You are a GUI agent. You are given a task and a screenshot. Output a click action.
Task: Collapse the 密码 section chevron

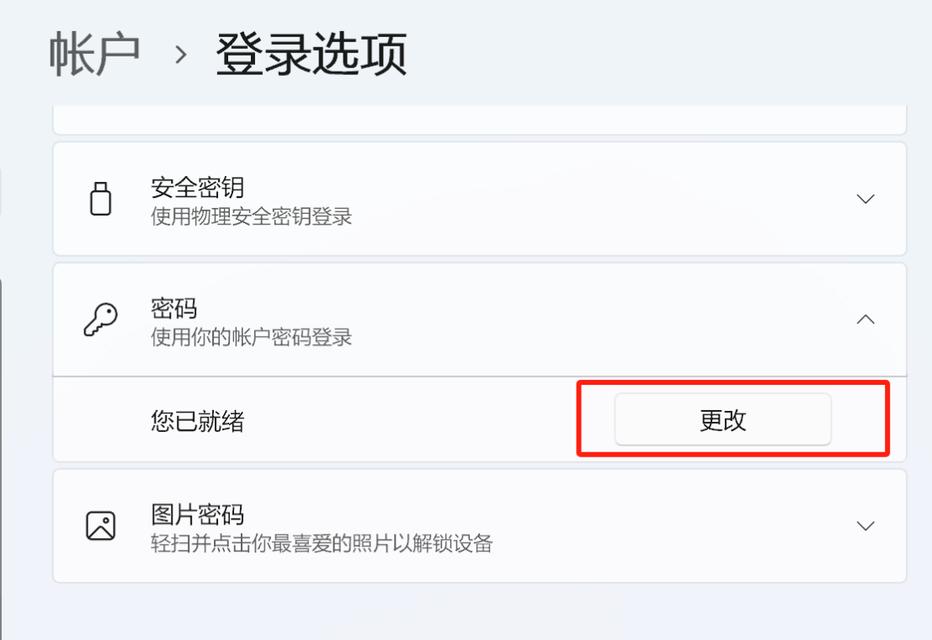[866, 320]
